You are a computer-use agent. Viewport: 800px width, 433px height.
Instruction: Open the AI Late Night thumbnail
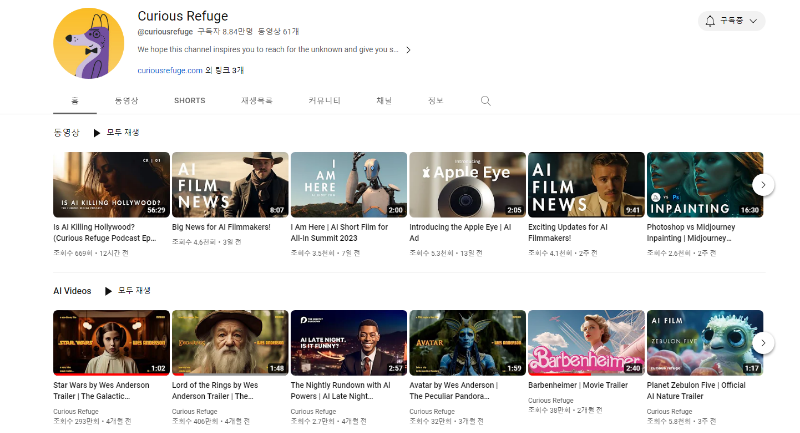349,343
